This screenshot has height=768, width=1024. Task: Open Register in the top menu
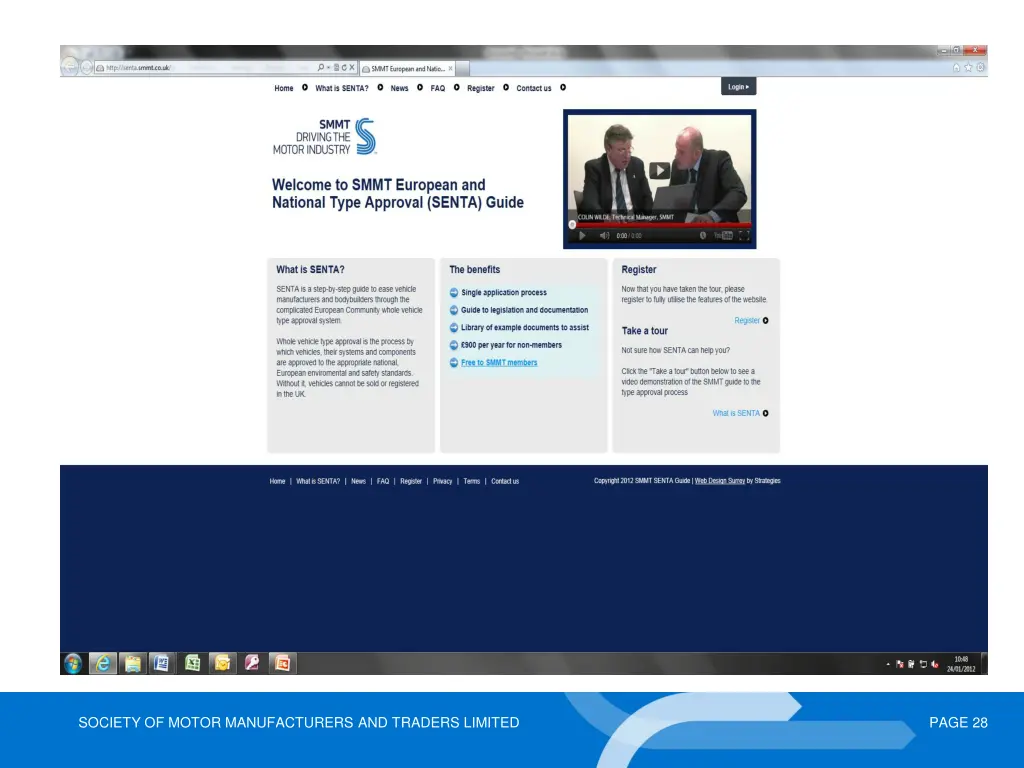[x=481, y=88]
